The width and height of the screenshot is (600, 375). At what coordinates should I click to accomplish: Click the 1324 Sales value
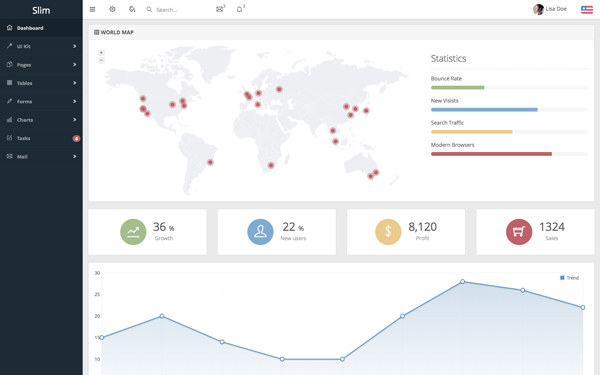click(552, 227)
